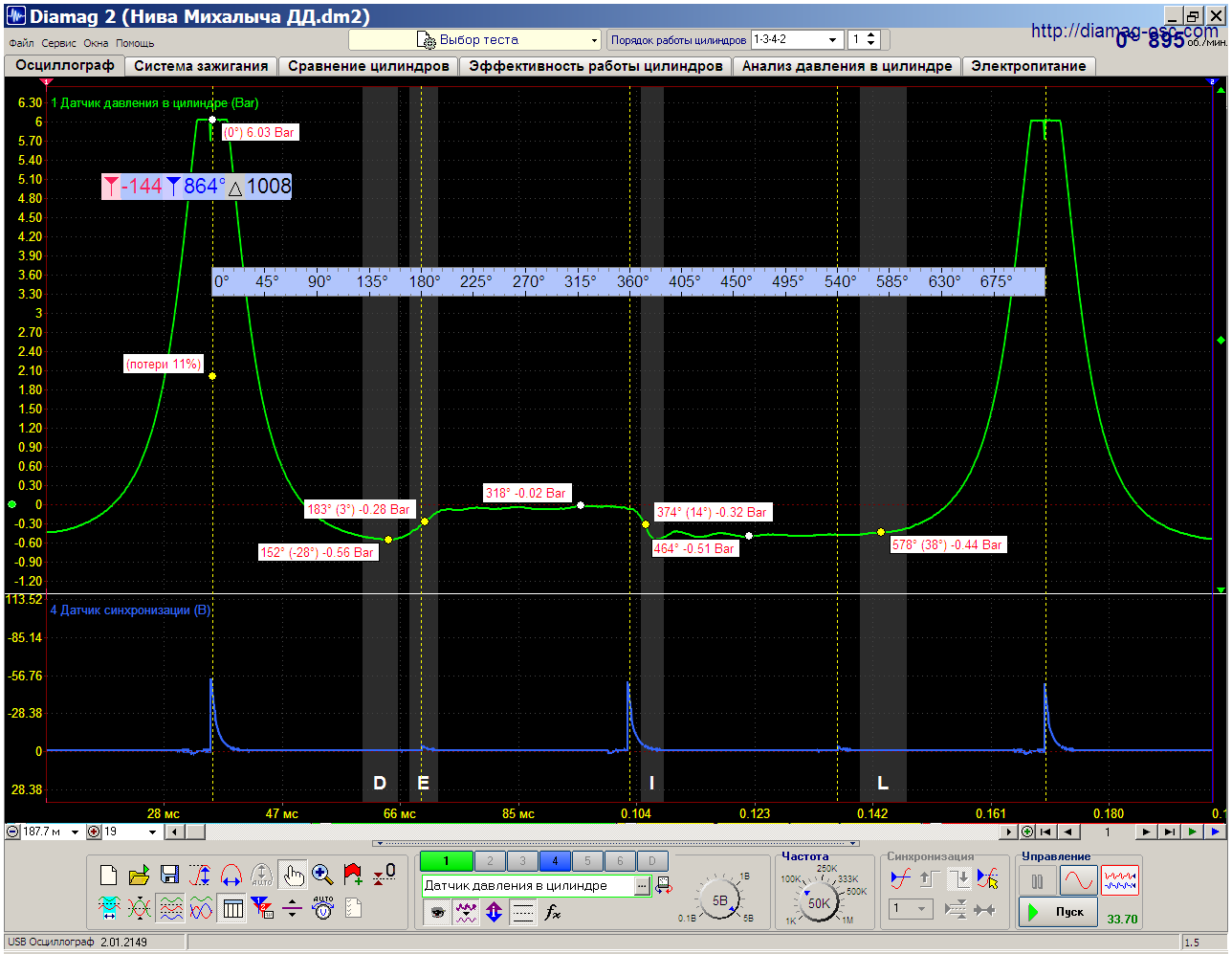
Task: Click the cylinder number stepper arrows
Action: (x=870, y=40)
